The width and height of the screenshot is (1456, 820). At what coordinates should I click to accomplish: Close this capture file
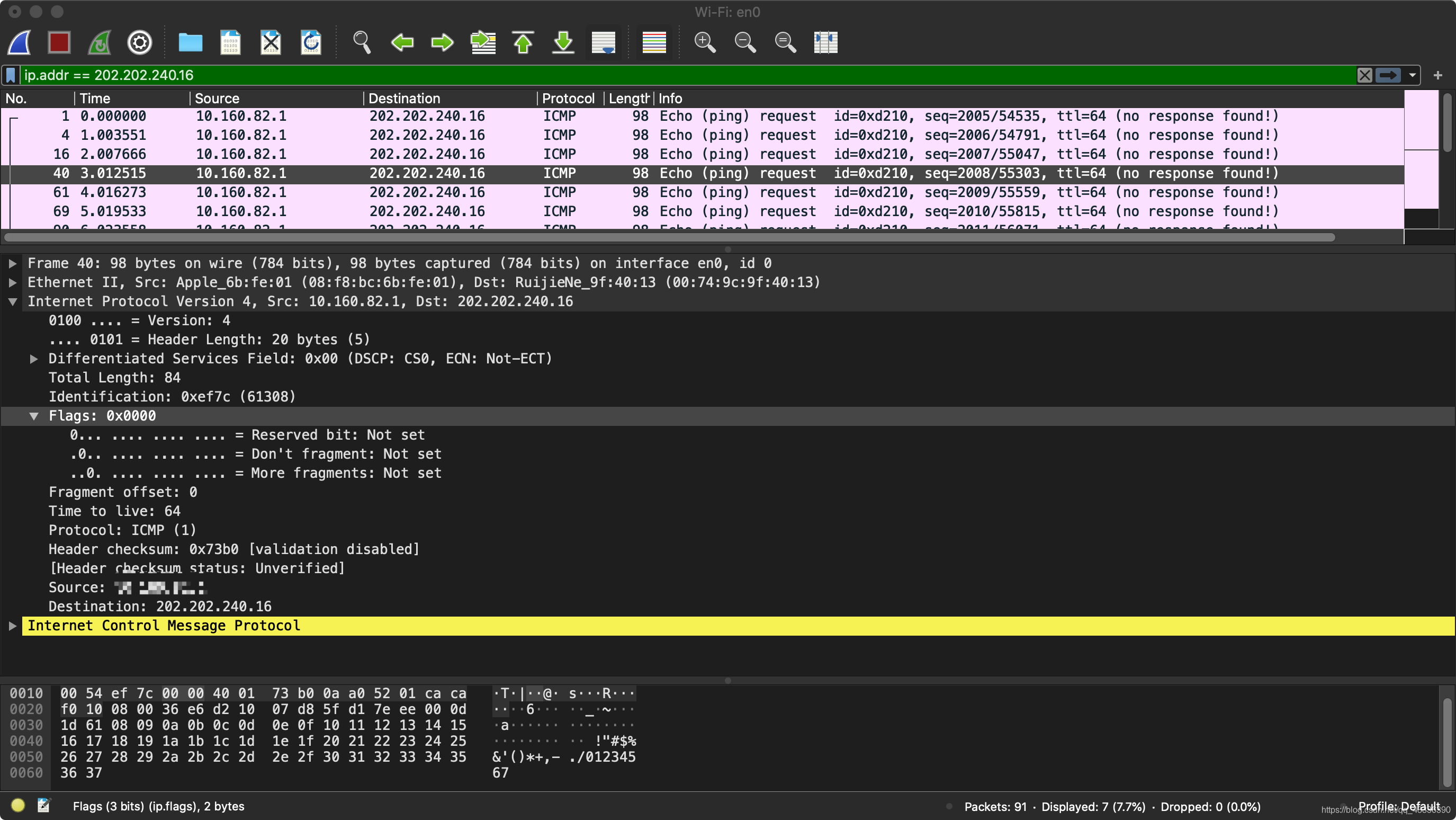pos(271,43)
